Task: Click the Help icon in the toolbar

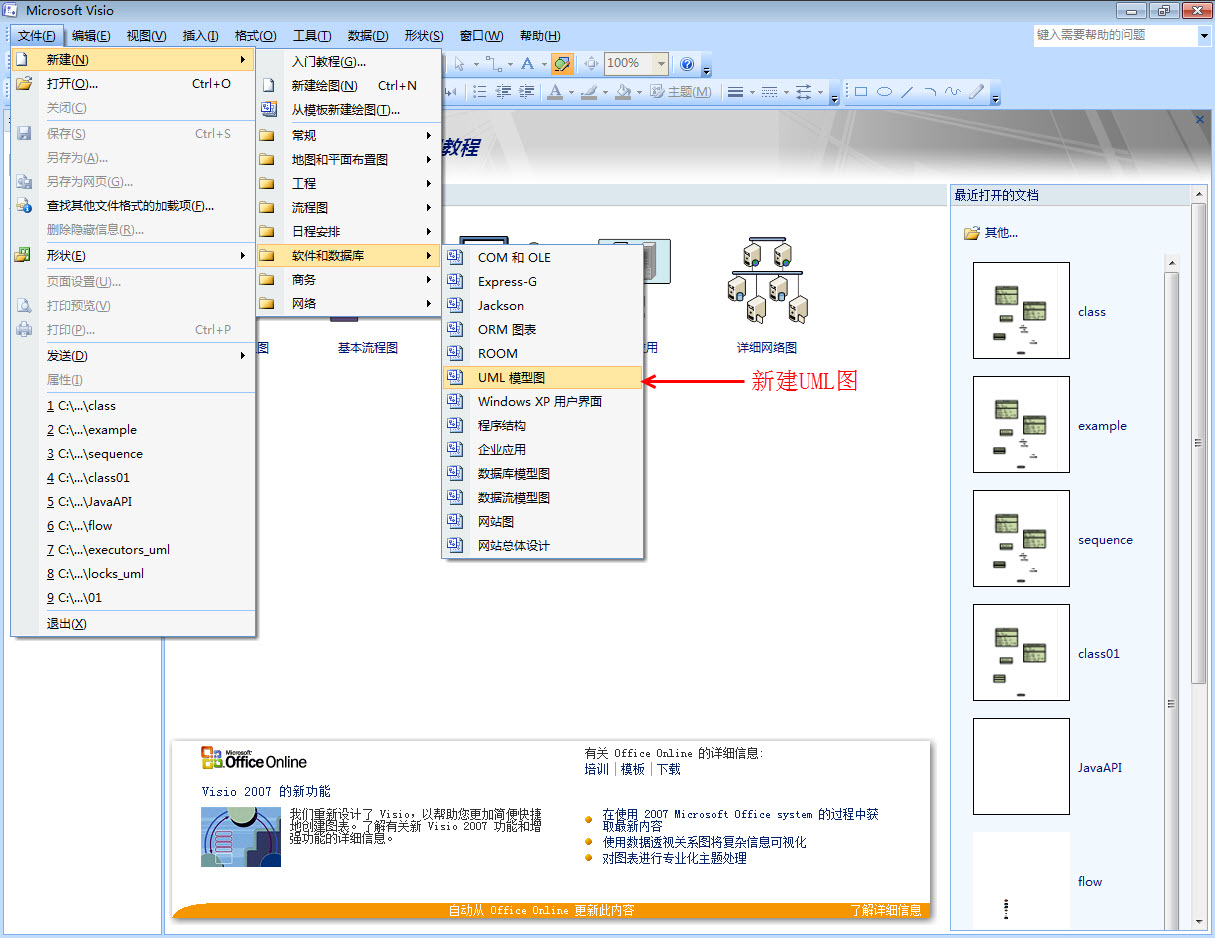Action: click(x=687, y=63)
